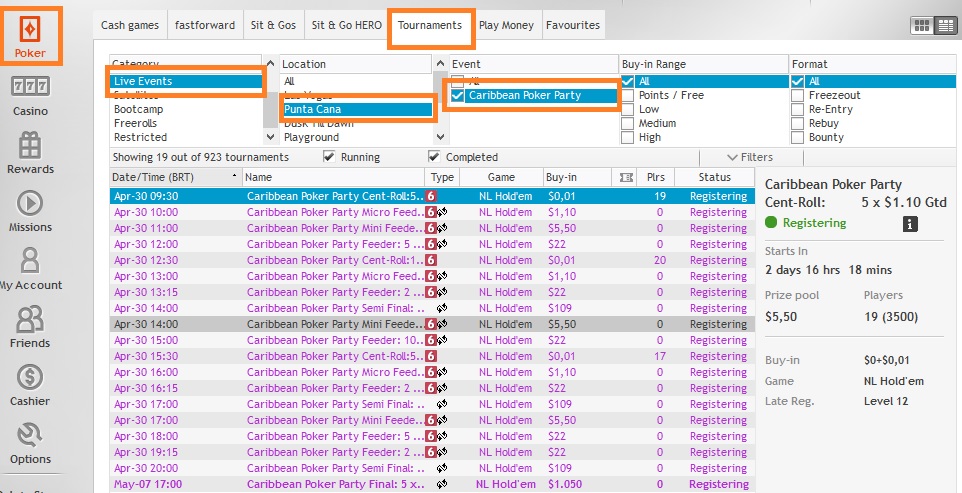Toggle Buy-in Range All checkbox
This screenshot has height=493, width=962.
[627, 81]
